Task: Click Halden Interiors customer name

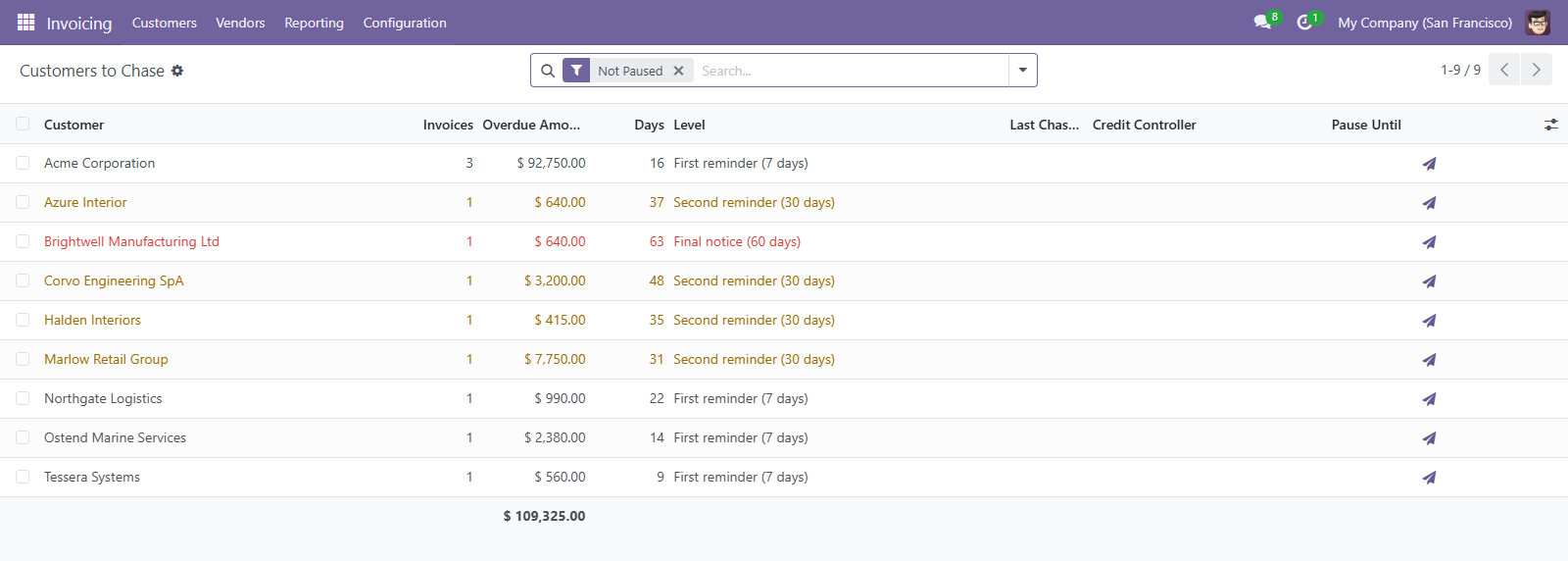Action: click(x=92, y=320)
